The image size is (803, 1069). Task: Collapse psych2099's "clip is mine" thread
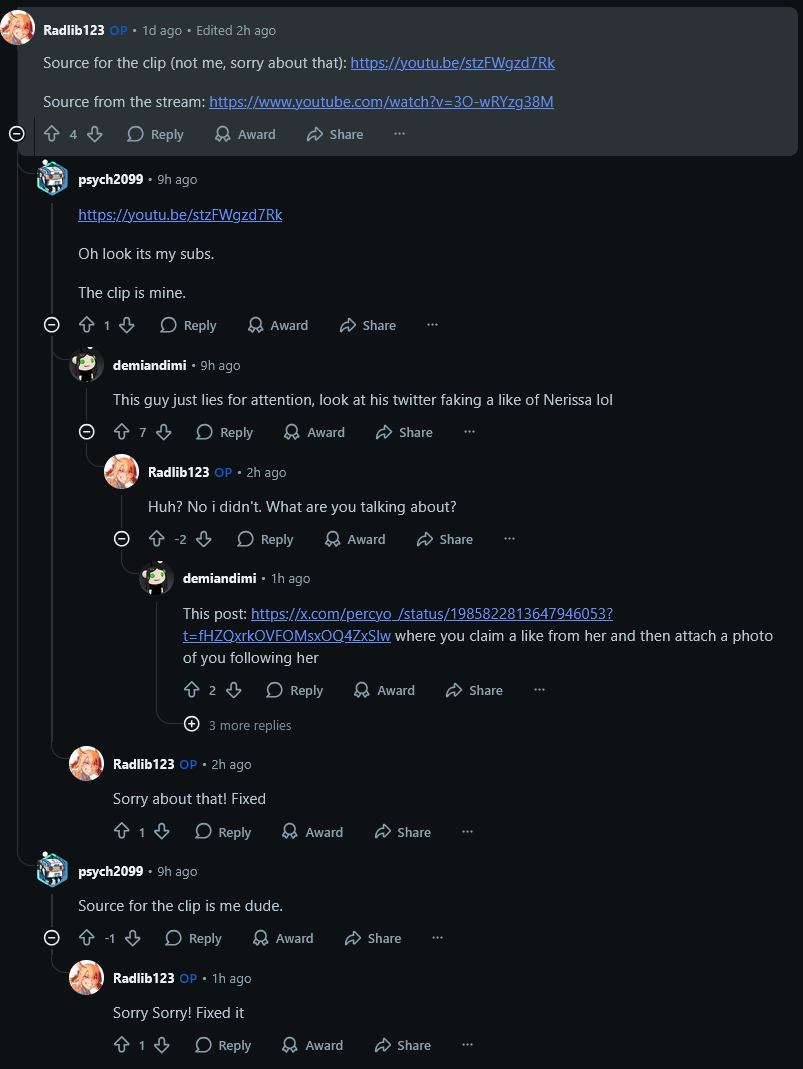click(x=52, y=325)
